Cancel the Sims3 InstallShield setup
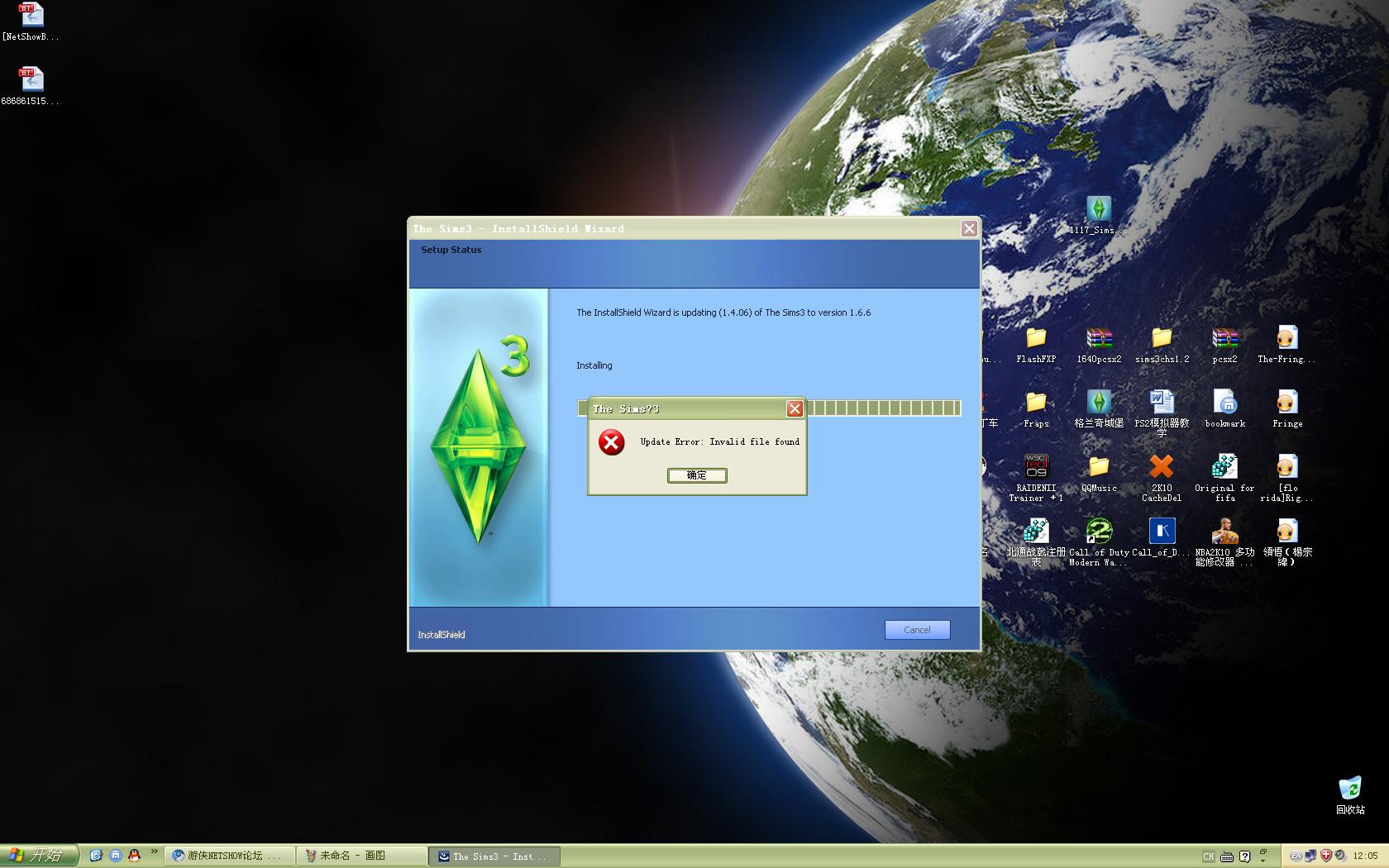 (917, 630)
